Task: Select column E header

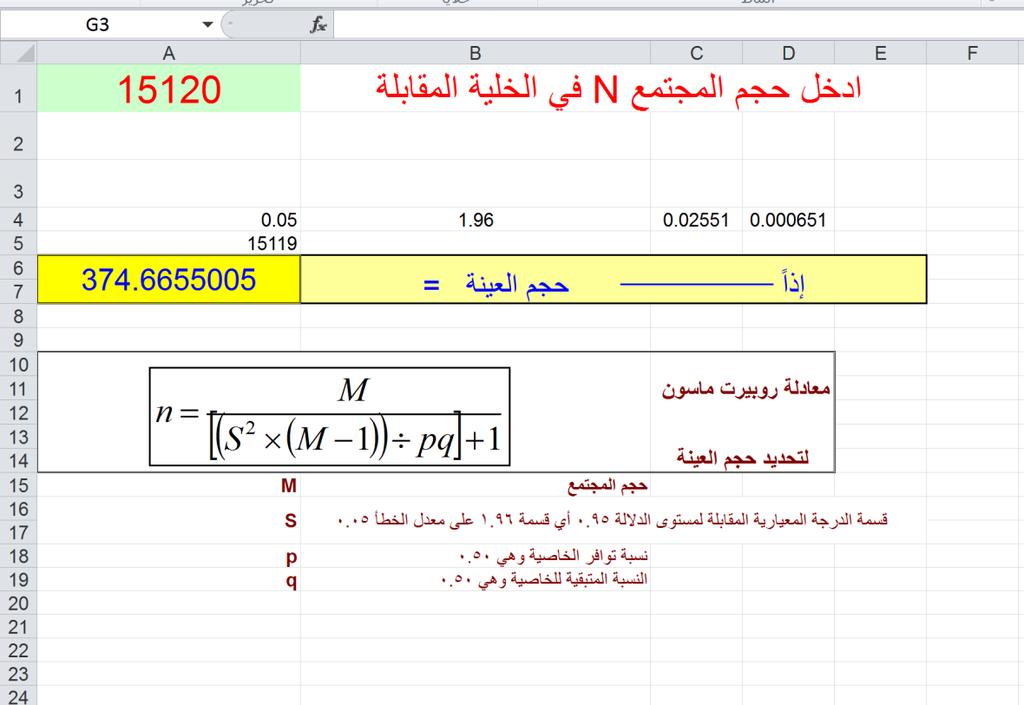Action: click(x=880, y=53)
